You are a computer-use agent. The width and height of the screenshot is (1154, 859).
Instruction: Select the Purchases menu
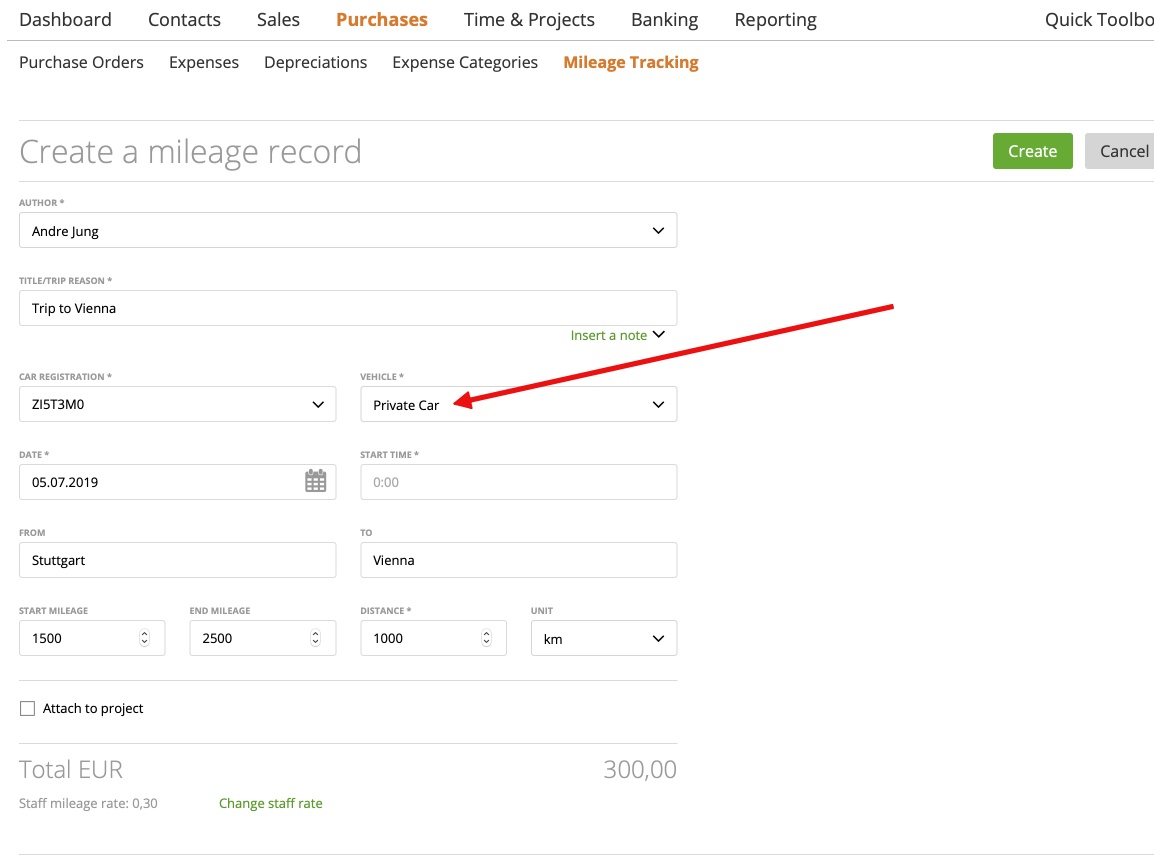pos(381,20)
